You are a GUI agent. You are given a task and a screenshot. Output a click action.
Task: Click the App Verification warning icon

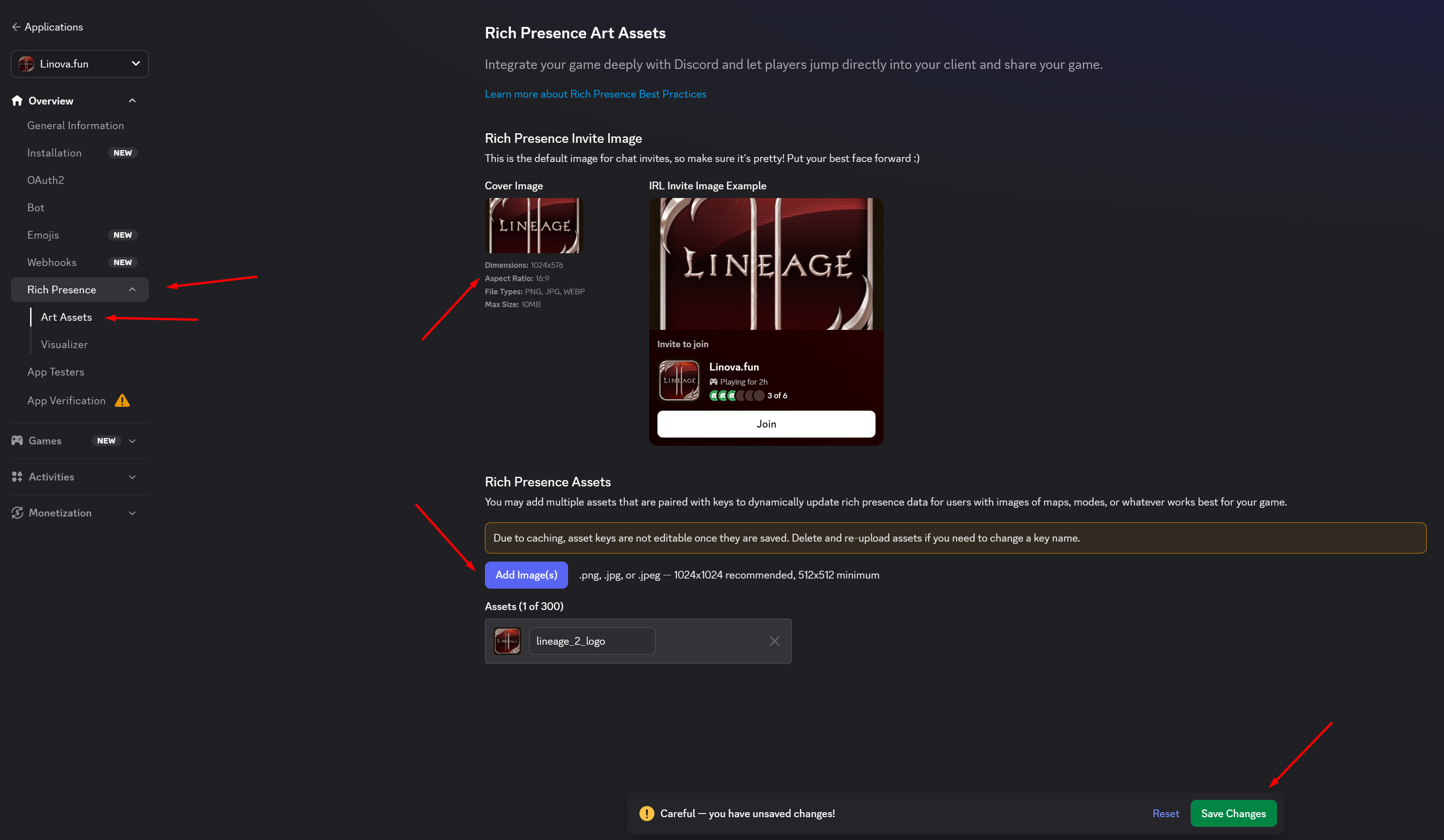[122, 401]
